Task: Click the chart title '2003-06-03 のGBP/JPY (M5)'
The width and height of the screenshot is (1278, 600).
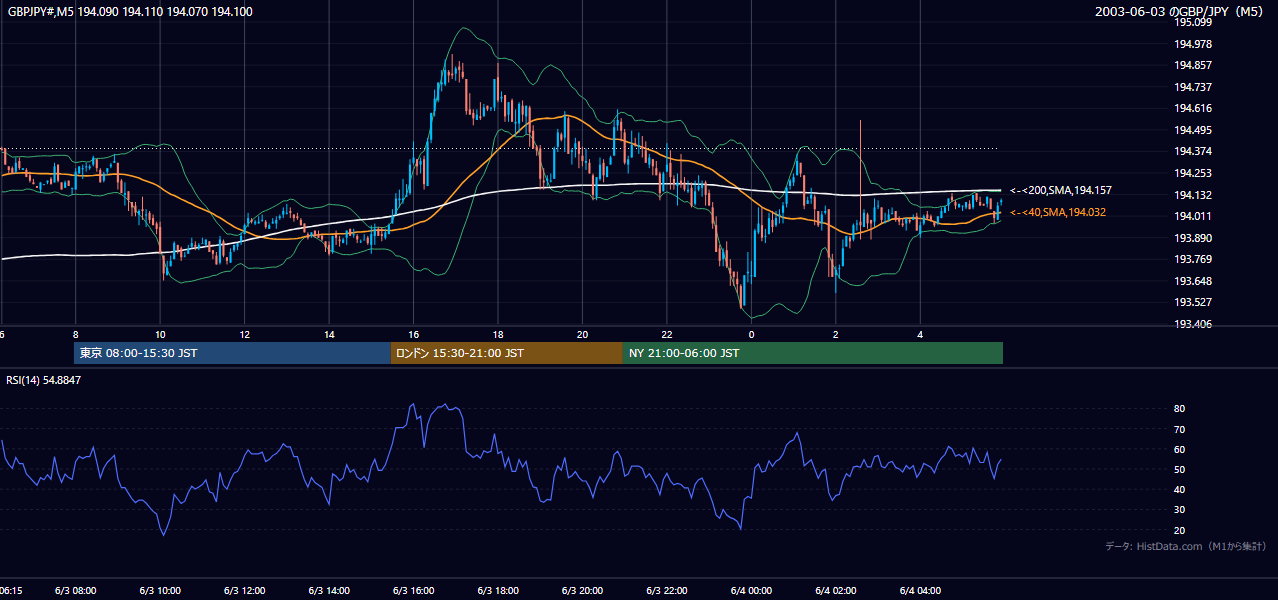Action: [x=1179, y=11]
